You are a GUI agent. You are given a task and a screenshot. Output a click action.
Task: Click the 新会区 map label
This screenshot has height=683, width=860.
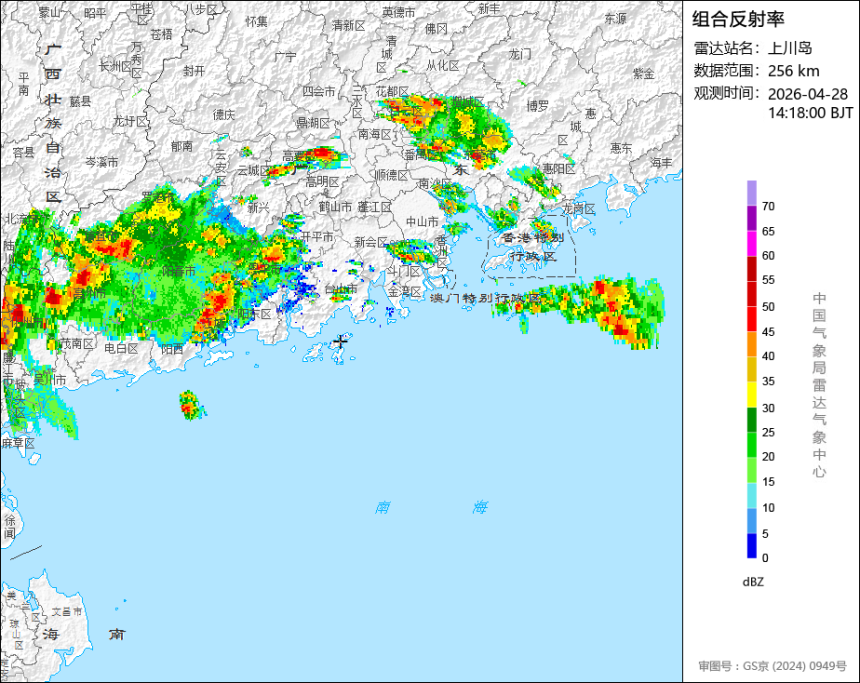[x=371, y=241]
